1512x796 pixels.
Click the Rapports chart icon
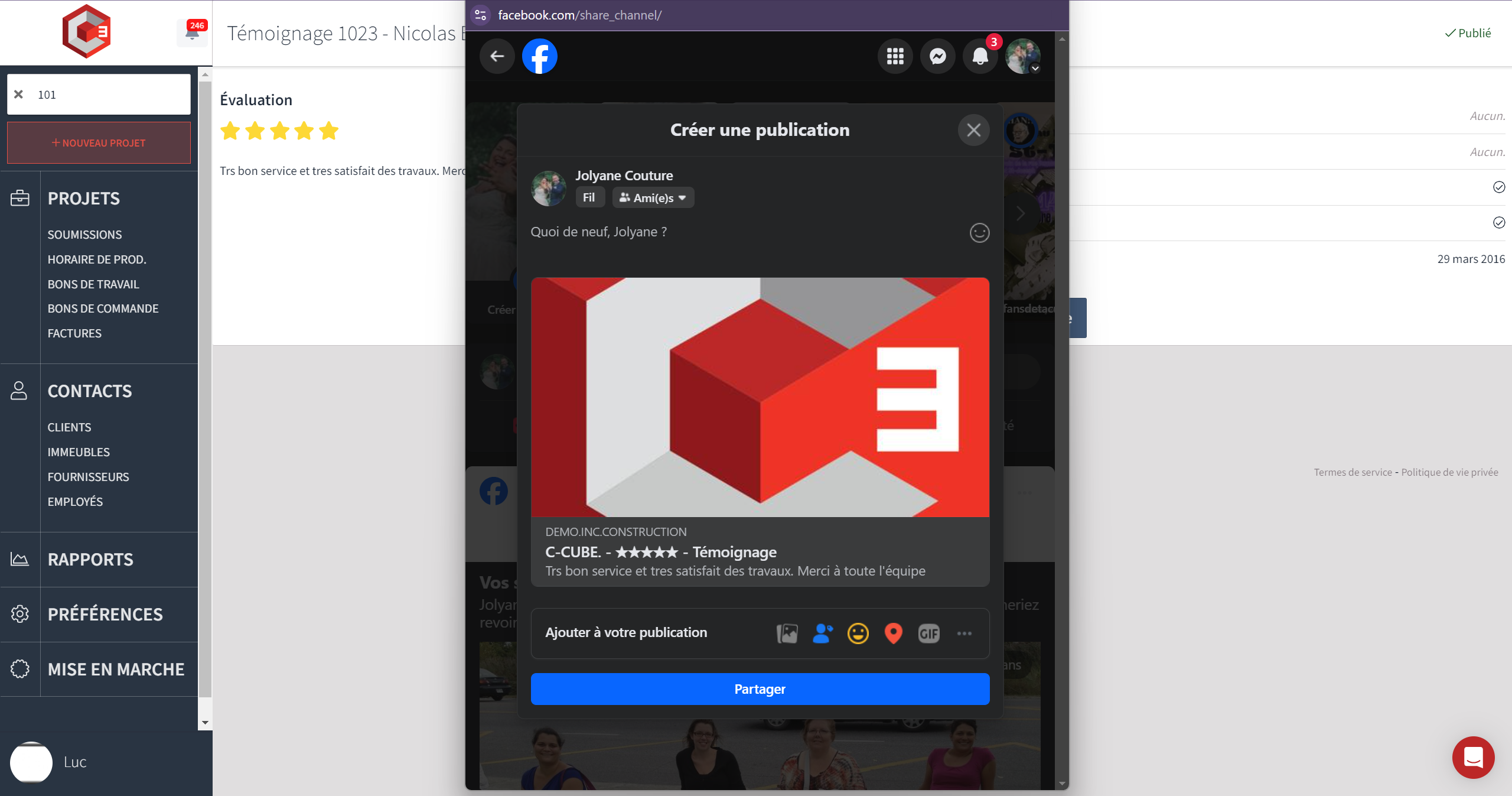pyautogui.click(x=19, y=559)
